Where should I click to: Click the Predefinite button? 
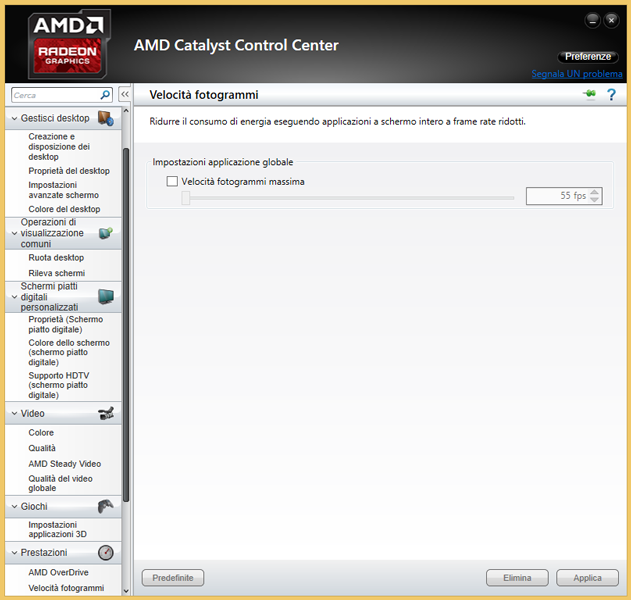tap(173, 578)
